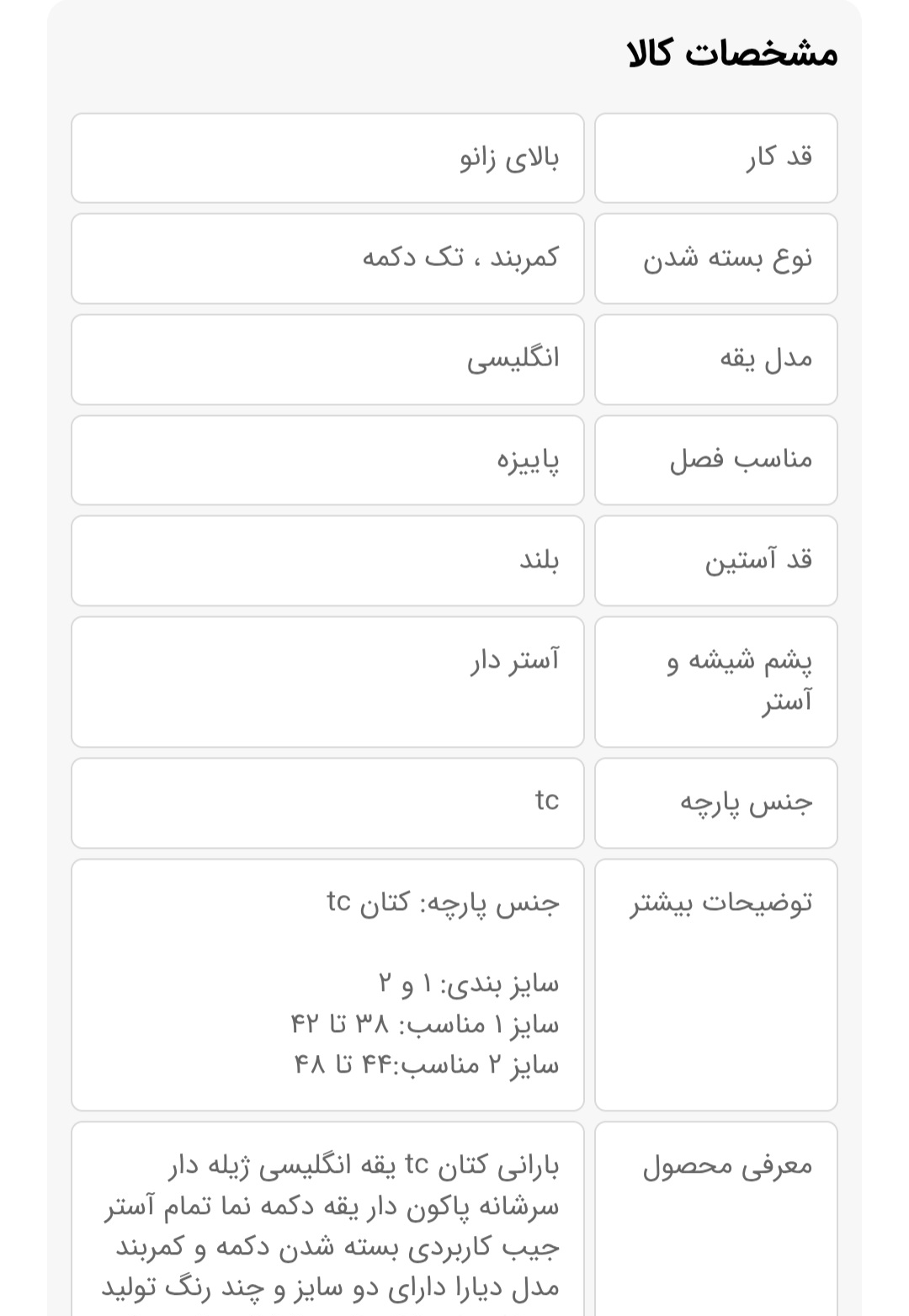
Task: Tap the نوع بسته شدن label
Action: [x=727, y=258]
